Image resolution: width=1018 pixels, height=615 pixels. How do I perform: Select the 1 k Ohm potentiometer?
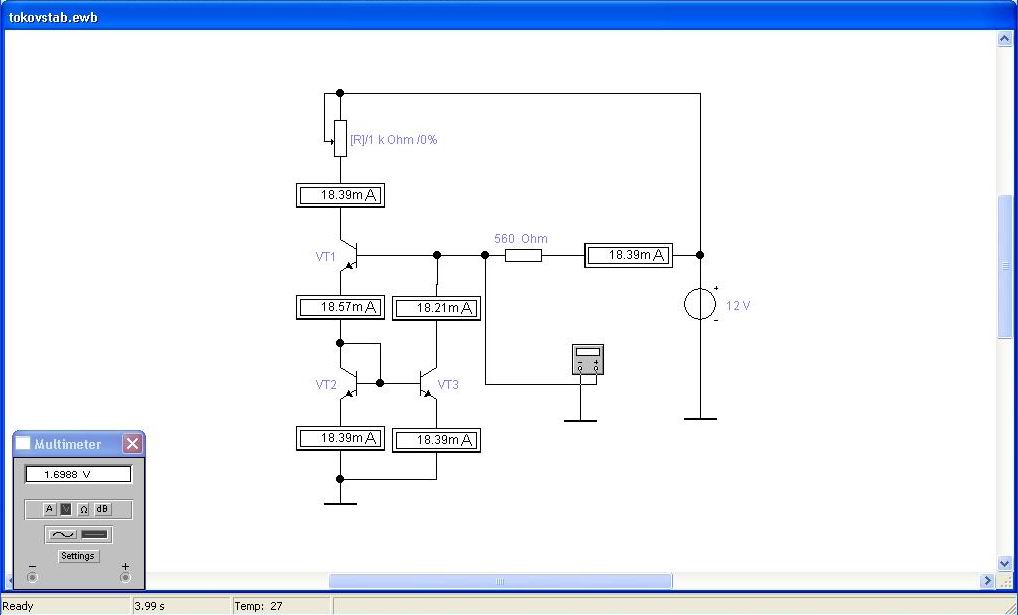(340, 138)
